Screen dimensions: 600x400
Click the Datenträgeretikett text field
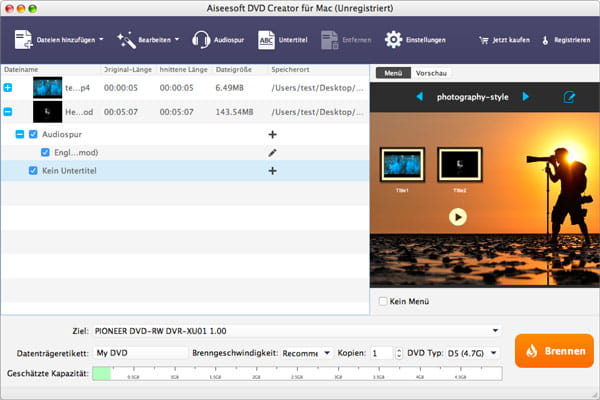tap(140, 353)
